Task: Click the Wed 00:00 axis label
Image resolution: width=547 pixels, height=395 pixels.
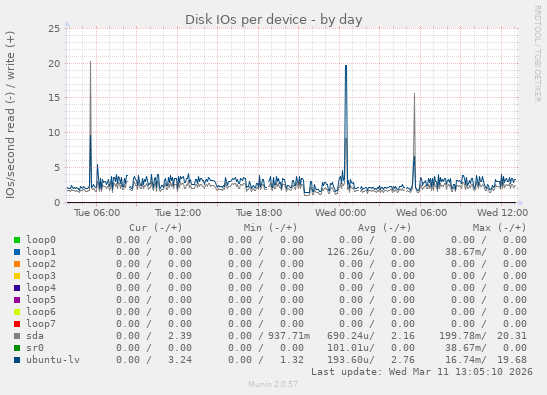Action: coord(340,213)
